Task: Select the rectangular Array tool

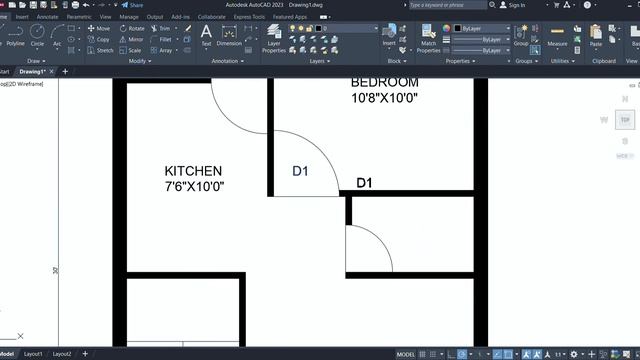Action: (161, 50)
